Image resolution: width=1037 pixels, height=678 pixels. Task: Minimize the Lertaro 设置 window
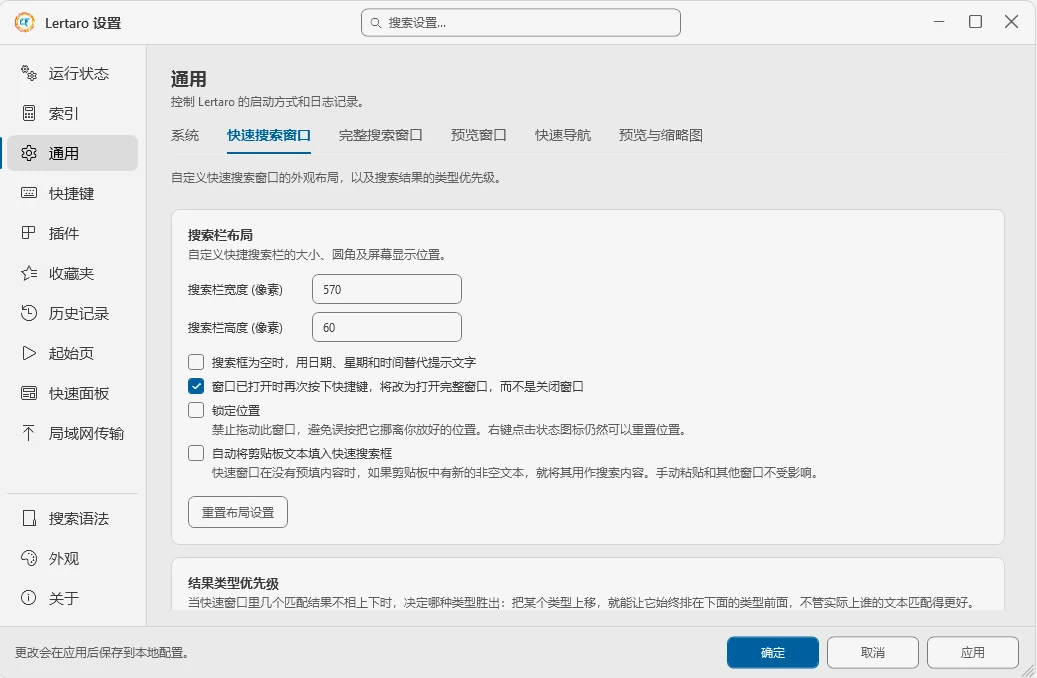[x=939, y=22]
